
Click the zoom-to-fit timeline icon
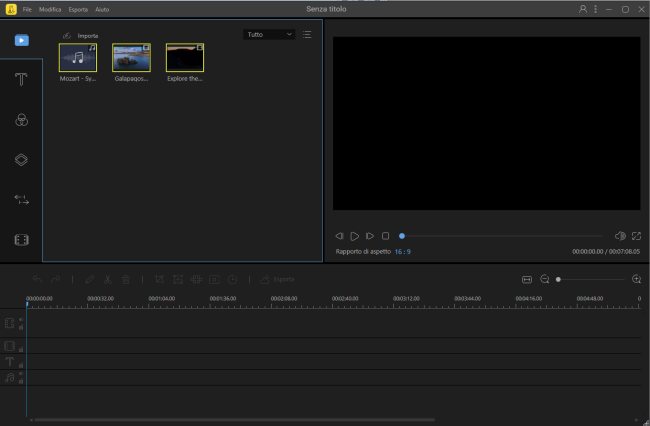[527, 280]
